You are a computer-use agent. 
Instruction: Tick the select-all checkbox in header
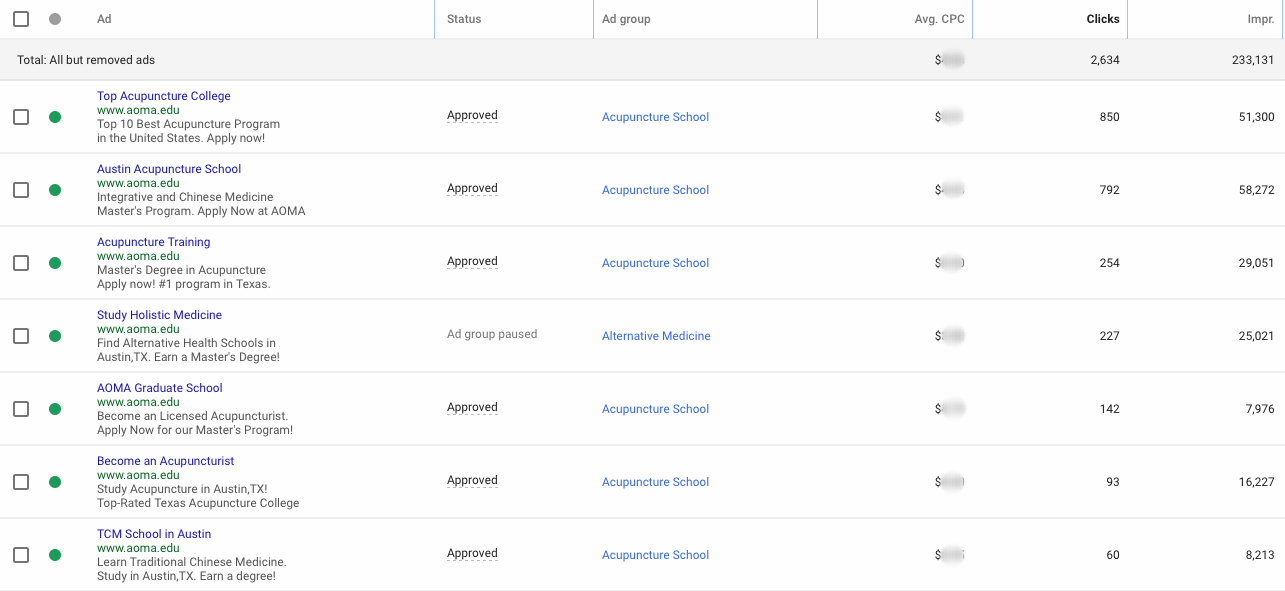tap(21, 19)
